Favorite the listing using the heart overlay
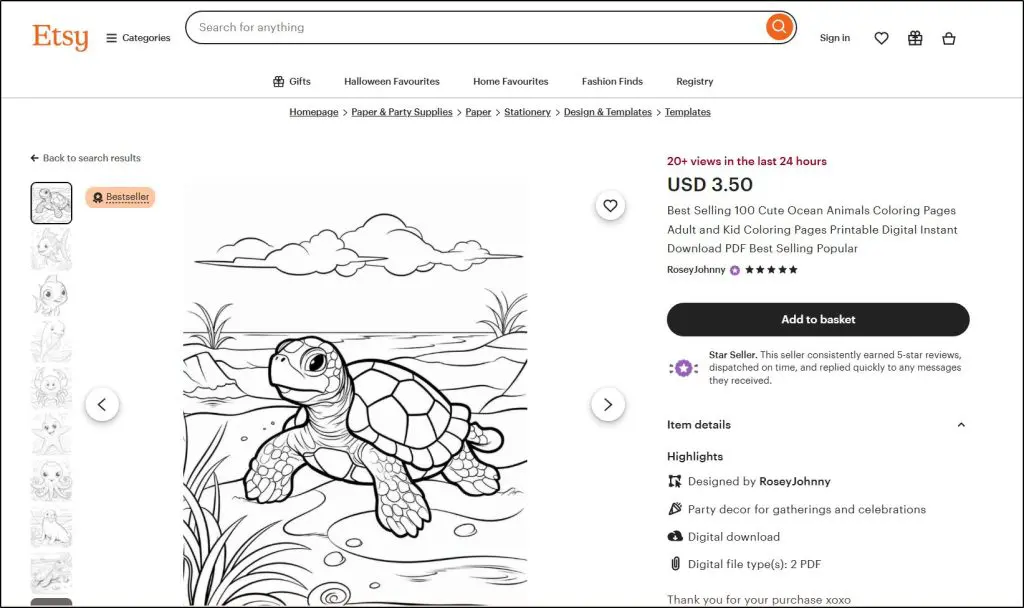 [x=610, y=205]
